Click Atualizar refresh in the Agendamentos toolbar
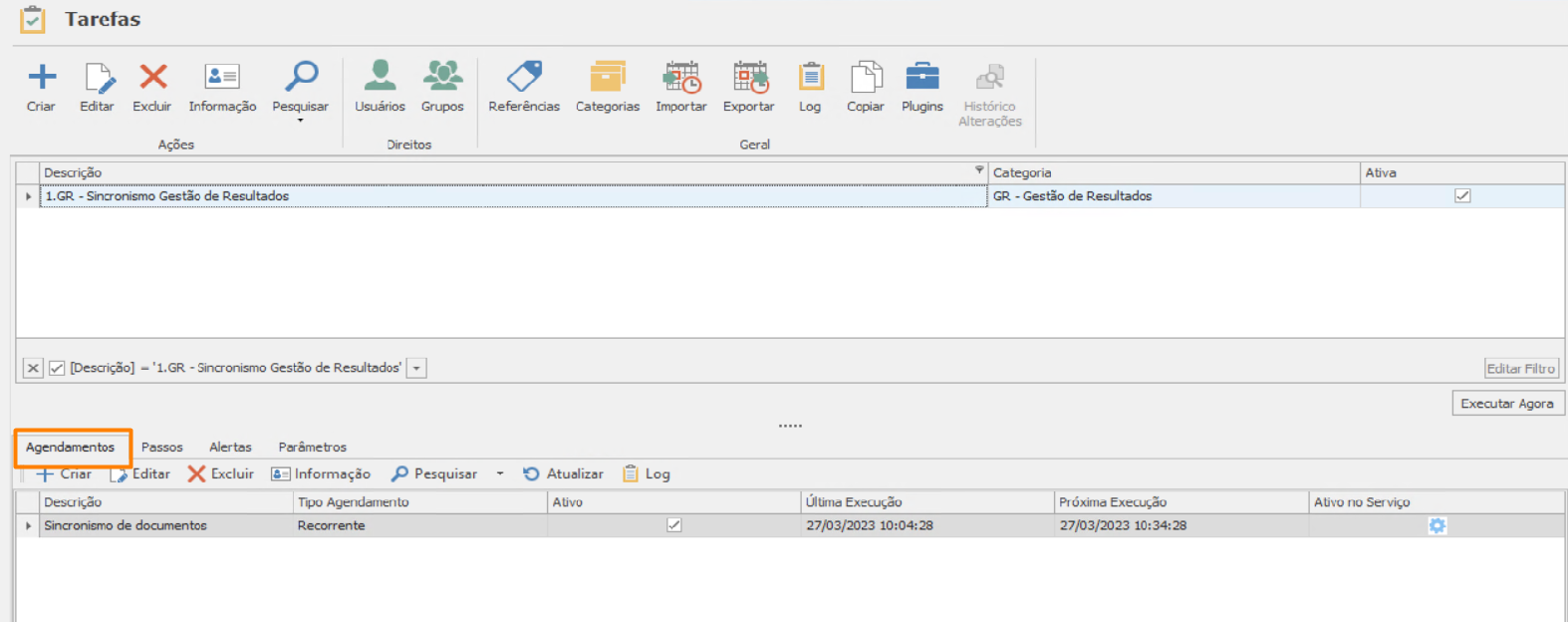The height and width of the screenshot is (622, 1568). (564, 474)
